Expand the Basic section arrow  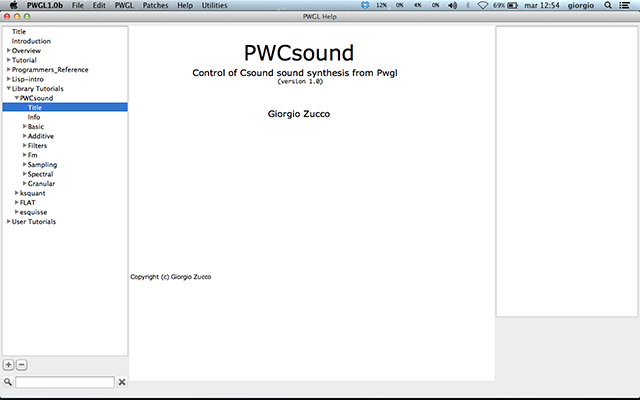24,126
